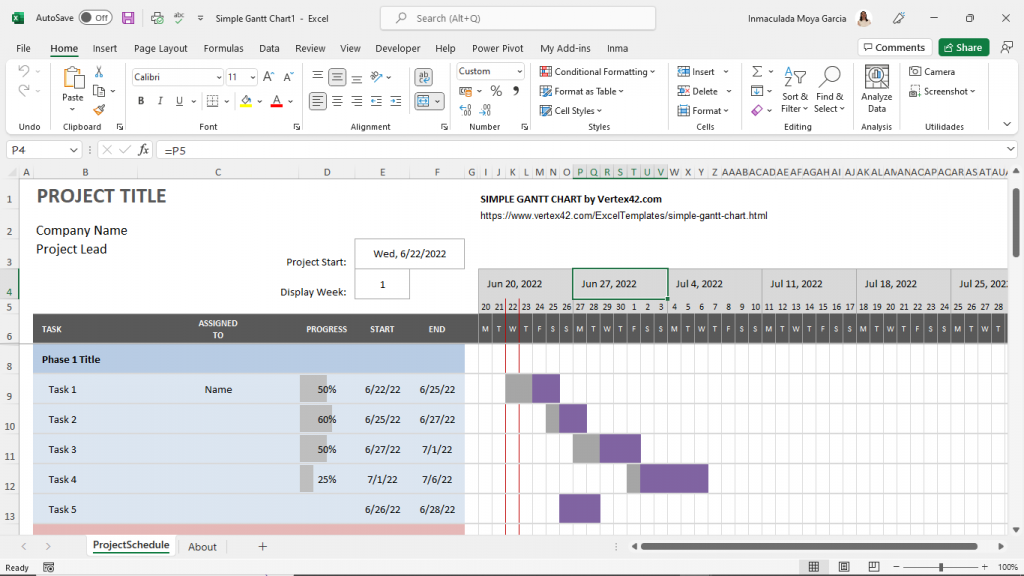Open the Comments pane button

[894, 47]
